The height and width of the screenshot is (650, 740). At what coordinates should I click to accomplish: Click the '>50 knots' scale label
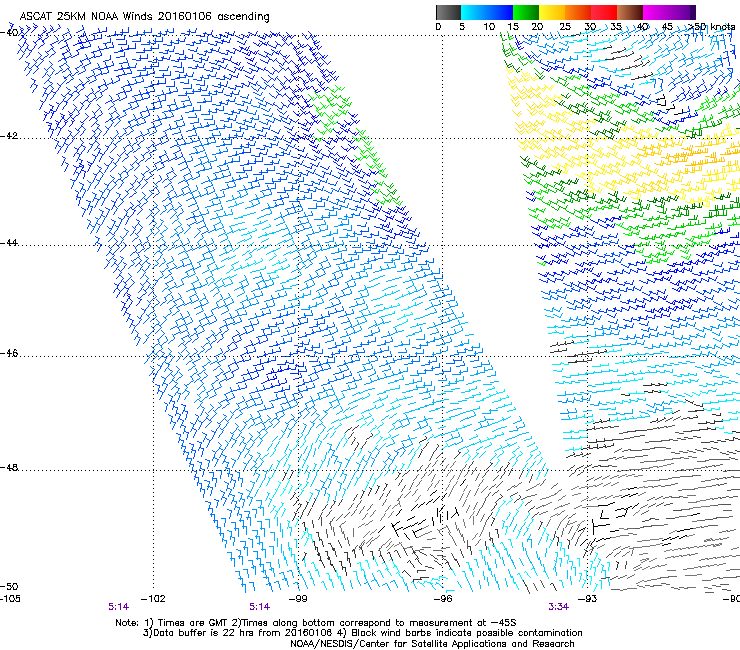(711, 27)
